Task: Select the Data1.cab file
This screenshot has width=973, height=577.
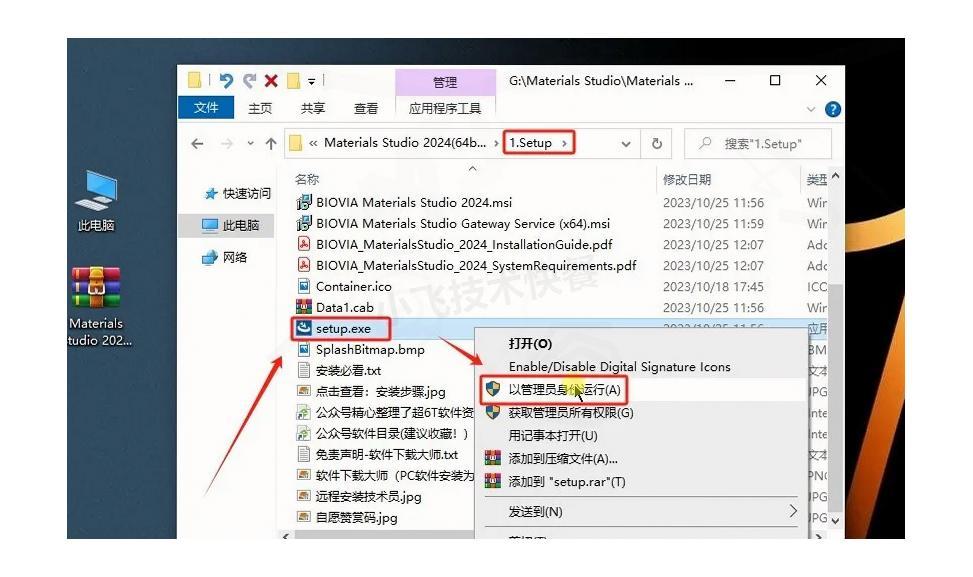Action: (344, 308)
